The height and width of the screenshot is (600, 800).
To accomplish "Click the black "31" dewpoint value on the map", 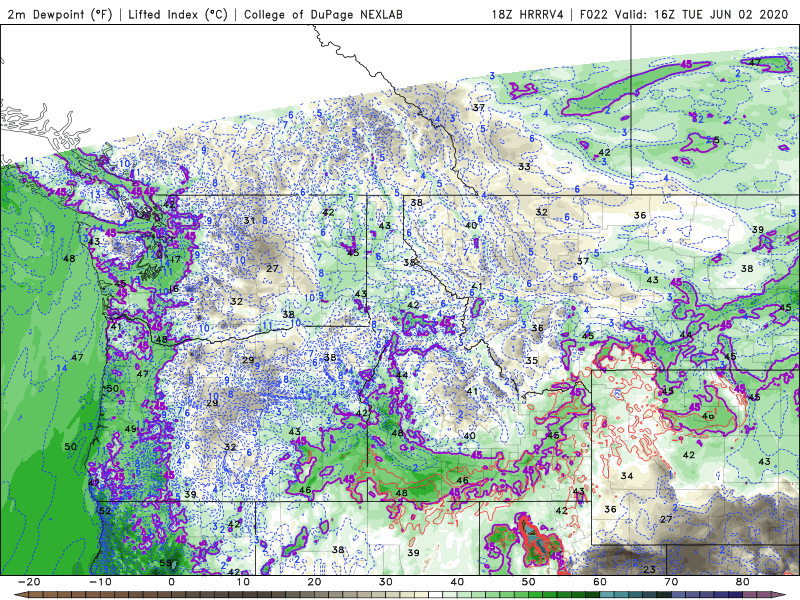I will point(249,220).
